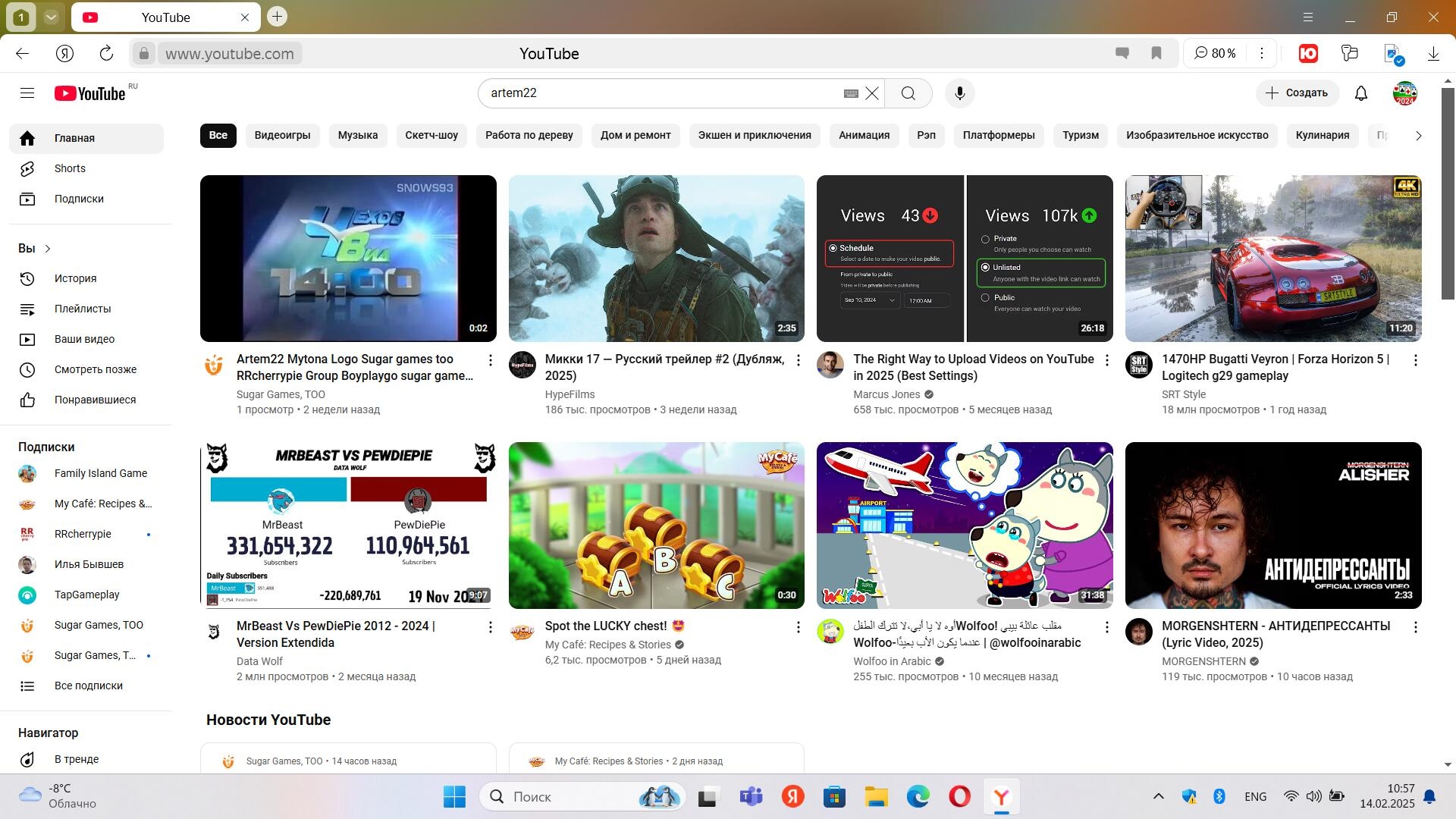Select the Private radio button option
The width and height of the screenshot is (1456, 819).
point(985,238)
